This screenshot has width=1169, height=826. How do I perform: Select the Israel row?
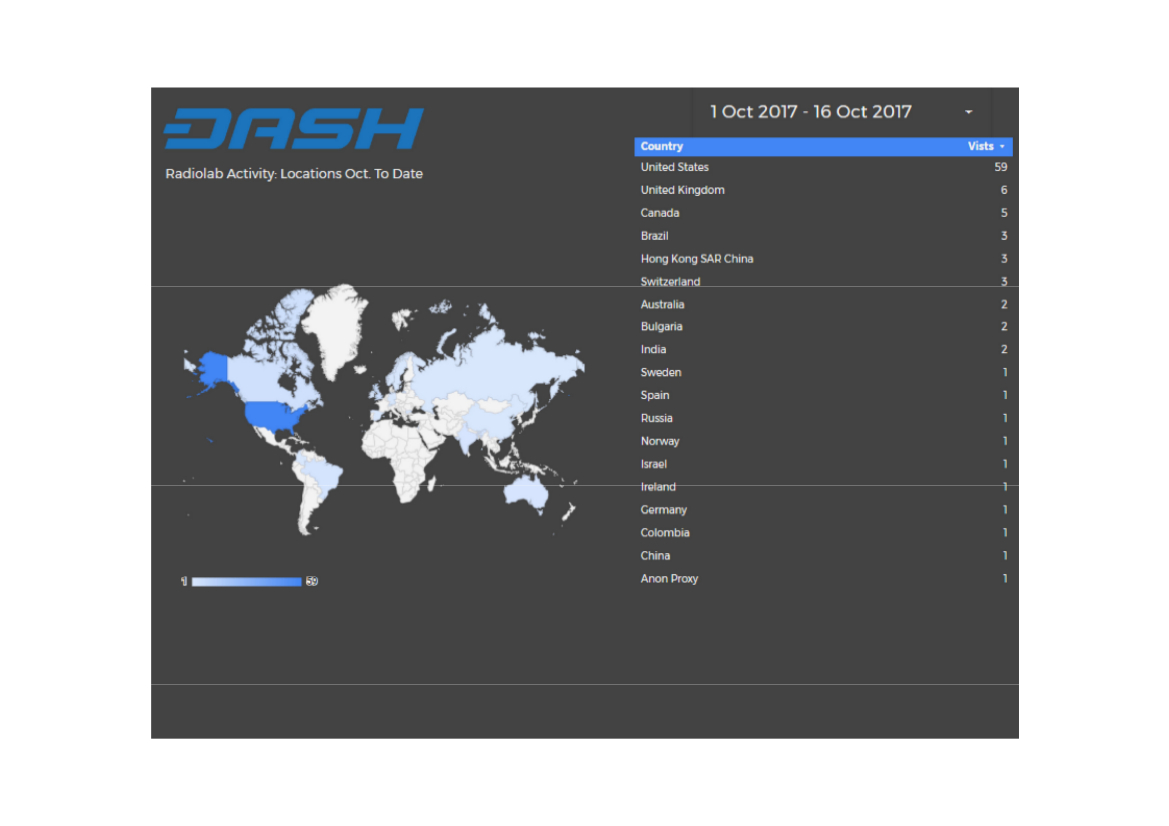coord(823,464)
